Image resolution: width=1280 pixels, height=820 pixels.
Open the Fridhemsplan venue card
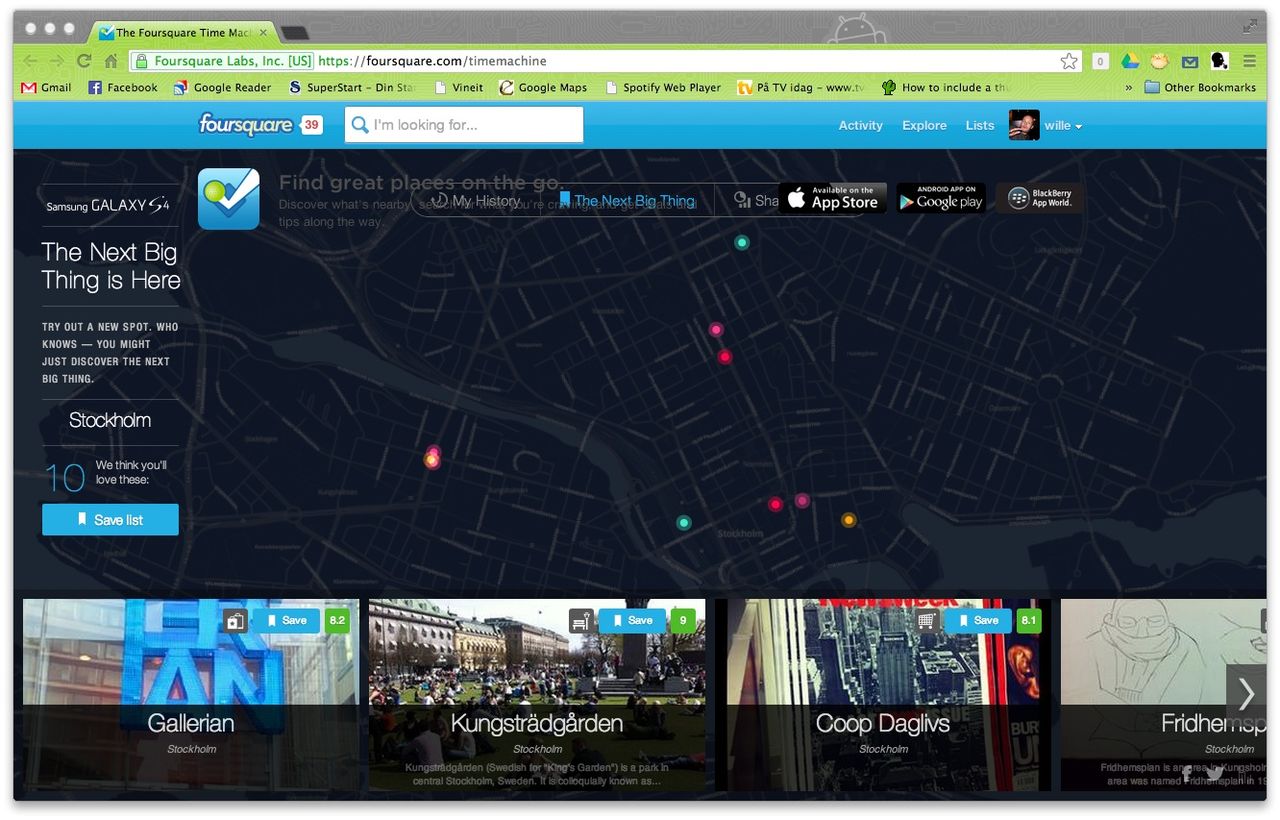pos(1163,694)
